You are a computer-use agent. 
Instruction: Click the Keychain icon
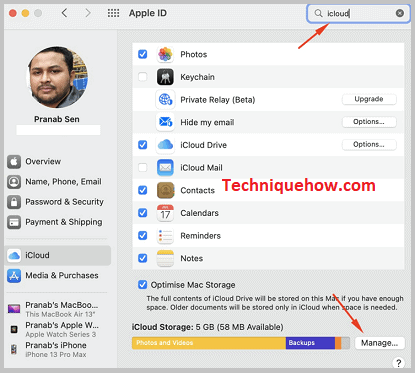[x=165, y=77]
